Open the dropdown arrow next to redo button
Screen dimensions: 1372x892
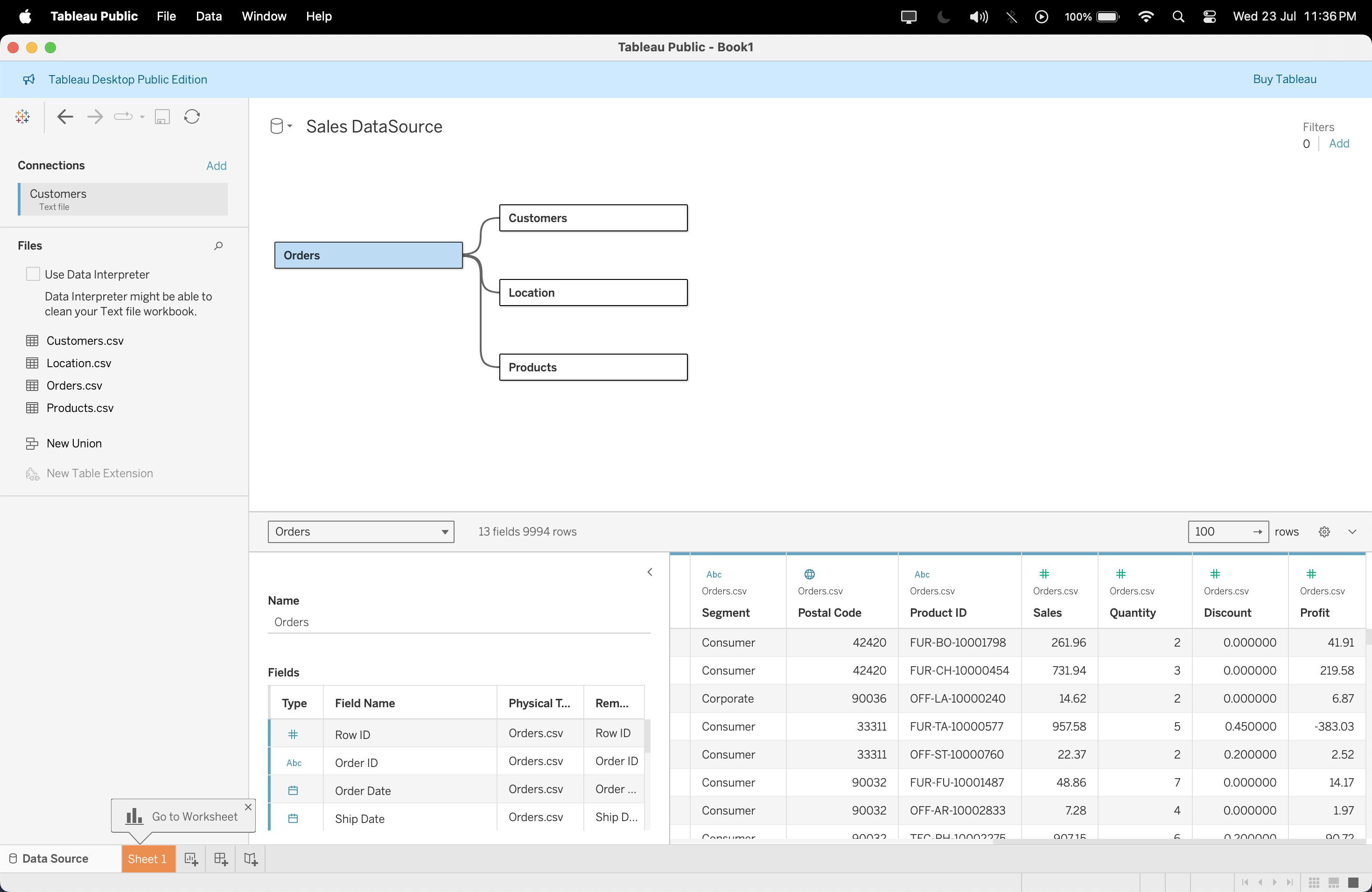(x=142, y=117)
